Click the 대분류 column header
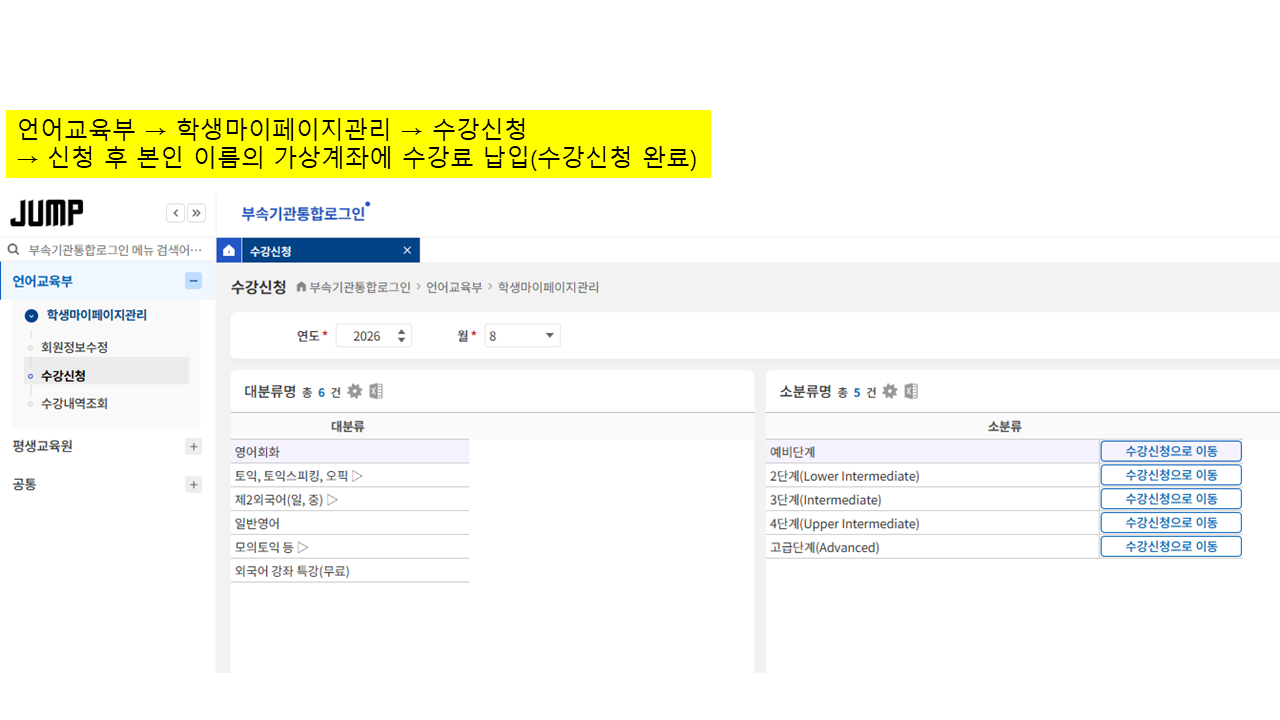This screenshot has width=1280, height=720. (x=348, y=427)
